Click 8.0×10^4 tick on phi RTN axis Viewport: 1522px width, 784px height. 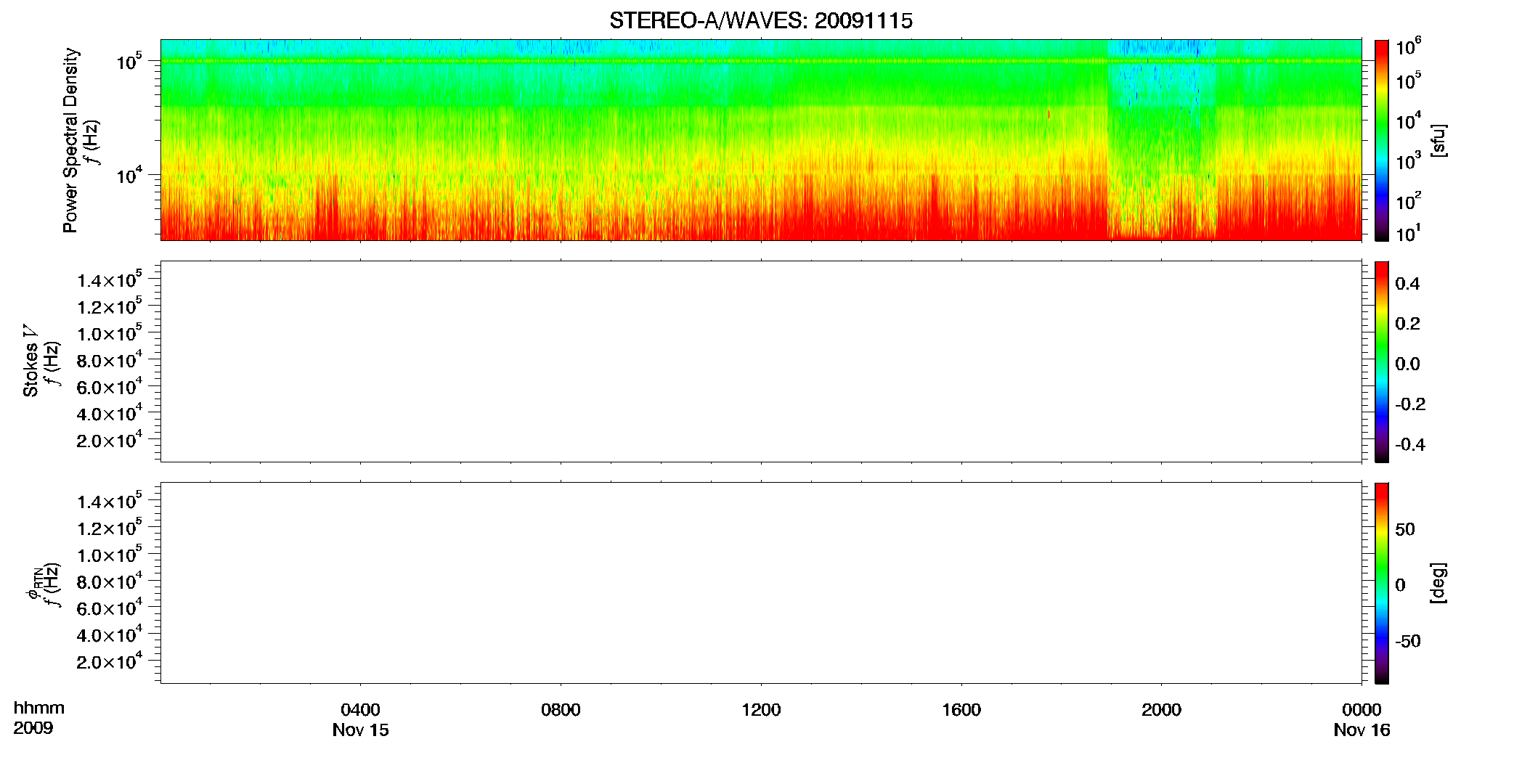click(109, 581)
